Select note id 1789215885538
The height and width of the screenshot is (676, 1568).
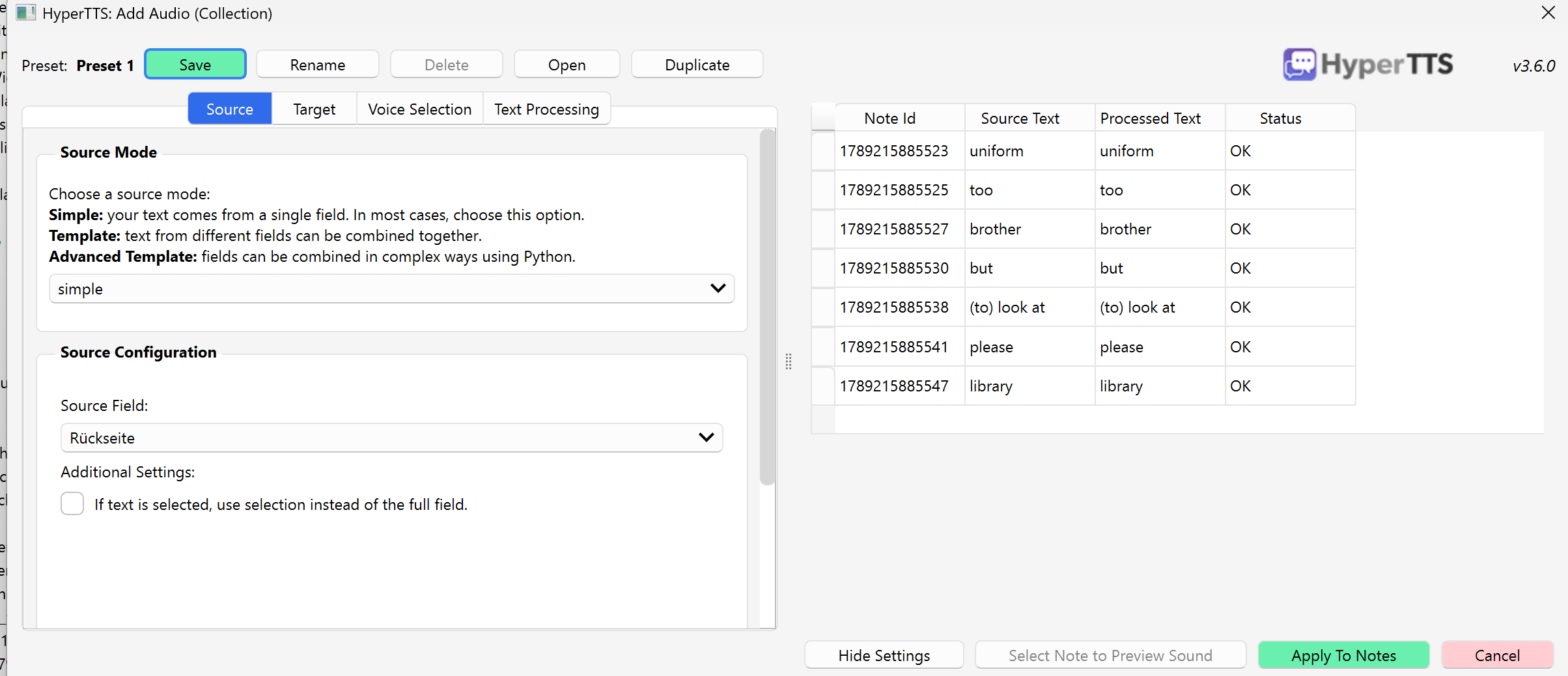(900, 307)
